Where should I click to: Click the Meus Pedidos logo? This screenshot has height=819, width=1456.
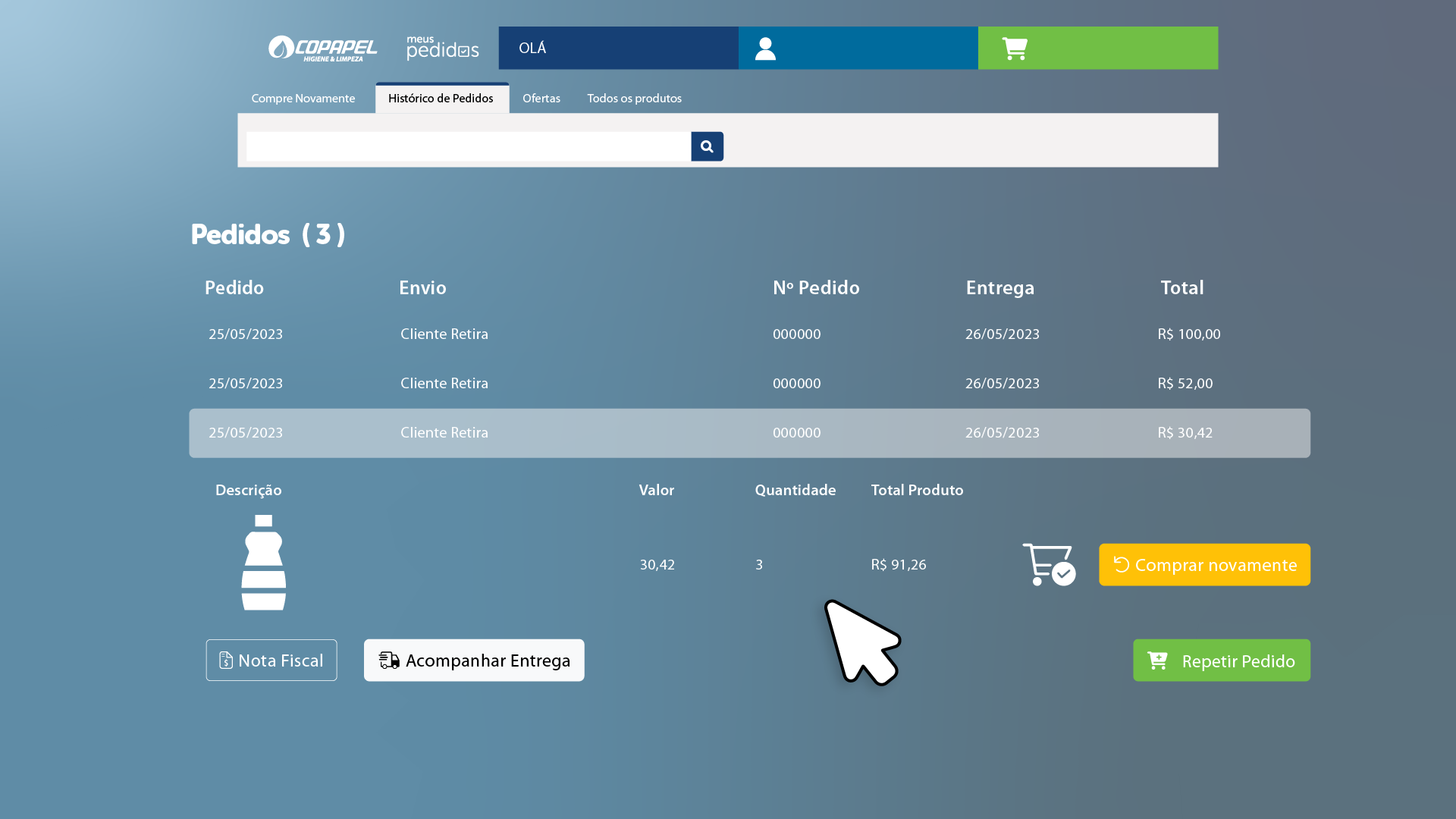442,49
